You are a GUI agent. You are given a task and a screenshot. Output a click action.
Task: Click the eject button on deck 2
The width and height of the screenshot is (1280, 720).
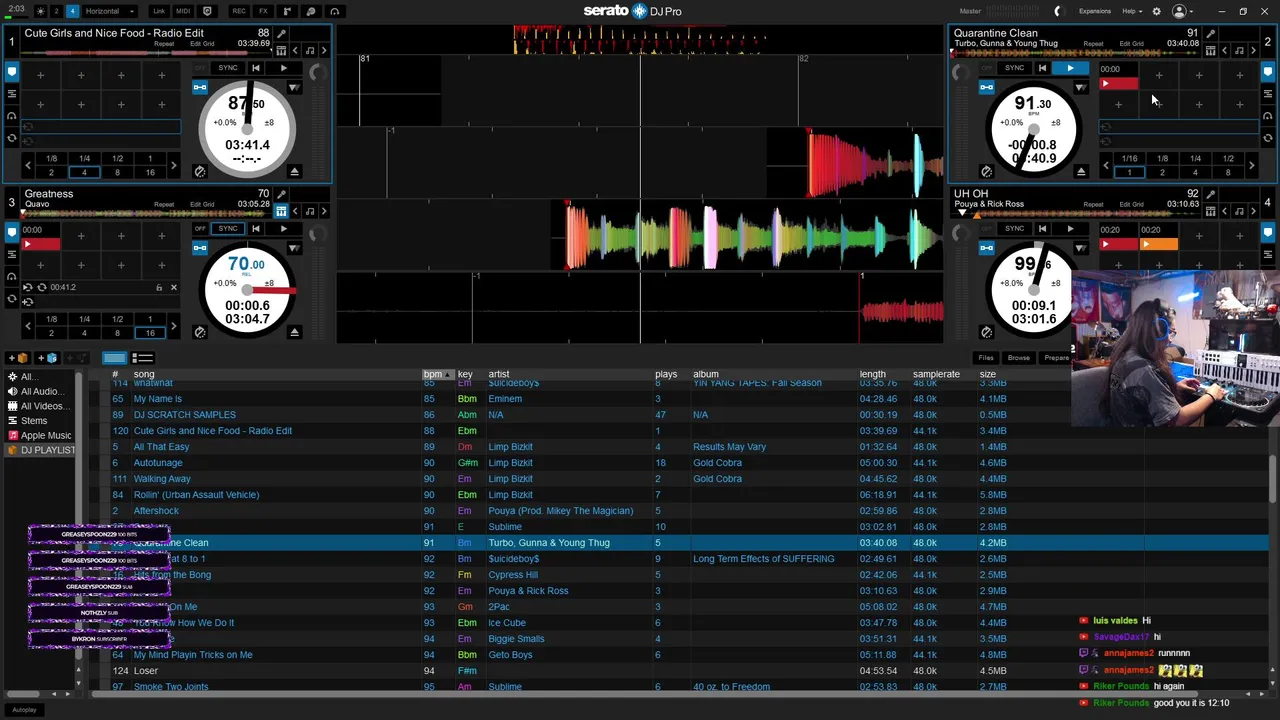coord(1081,171)
